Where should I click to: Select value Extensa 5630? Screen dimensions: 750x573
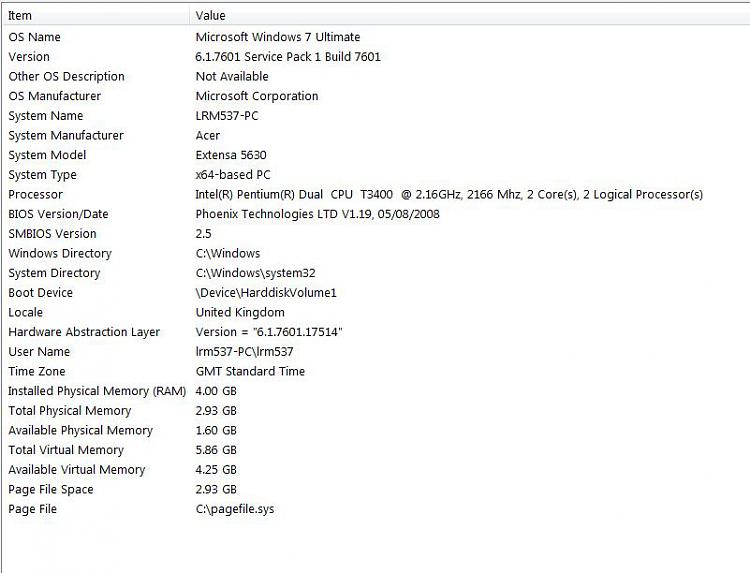(x=231, y=155)
